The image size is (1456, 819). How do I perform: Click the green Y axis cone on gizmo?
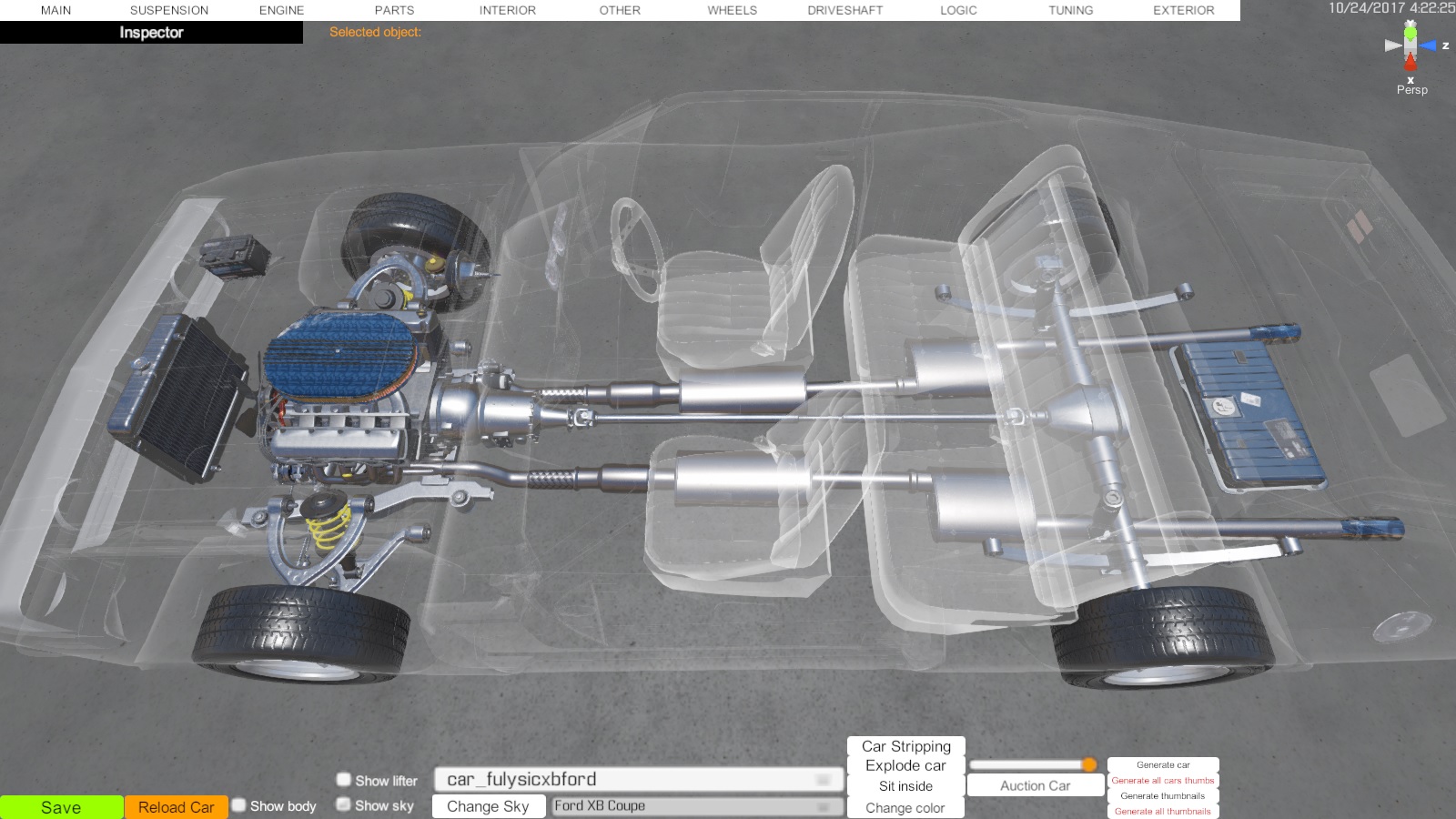1410,33
